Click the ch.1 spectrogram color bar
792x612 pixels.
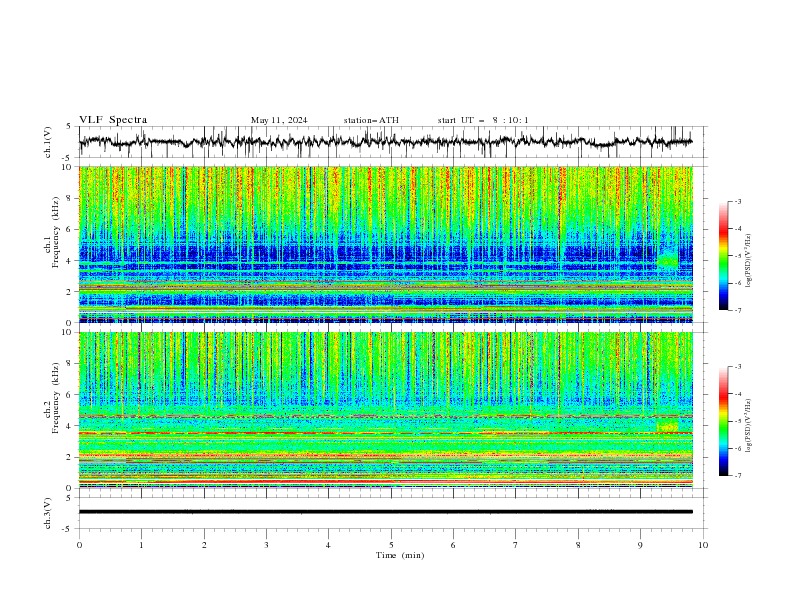coord(723,255)
